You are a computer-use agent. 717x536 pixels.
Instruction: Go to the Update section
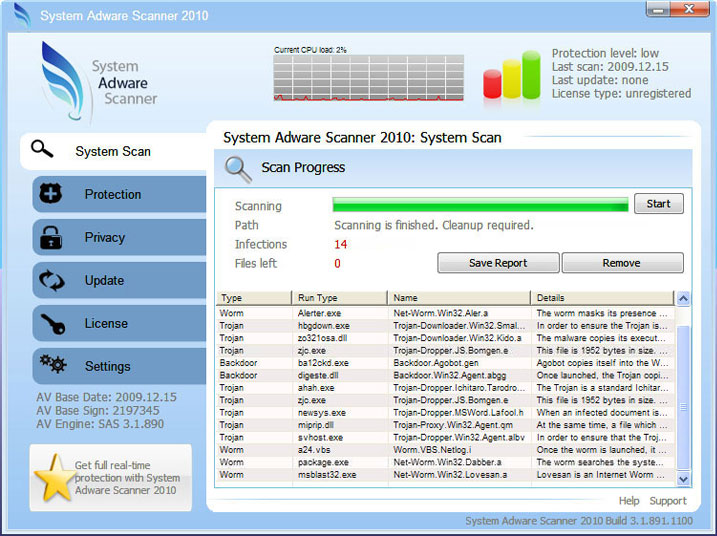119,280
